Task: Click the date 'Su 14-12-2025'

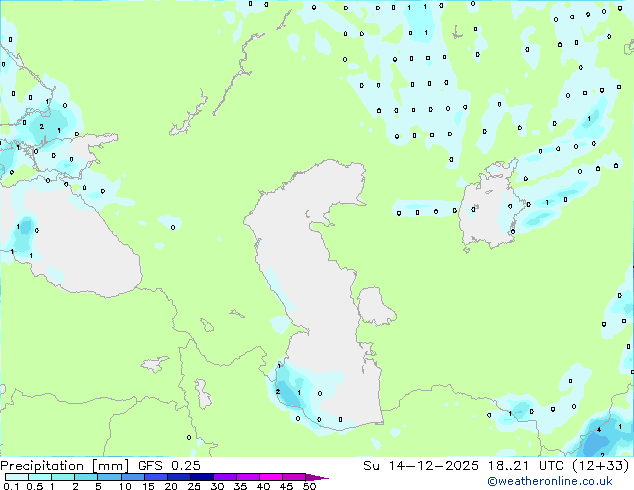Action: pyautogui.click(x=421, y=466)
